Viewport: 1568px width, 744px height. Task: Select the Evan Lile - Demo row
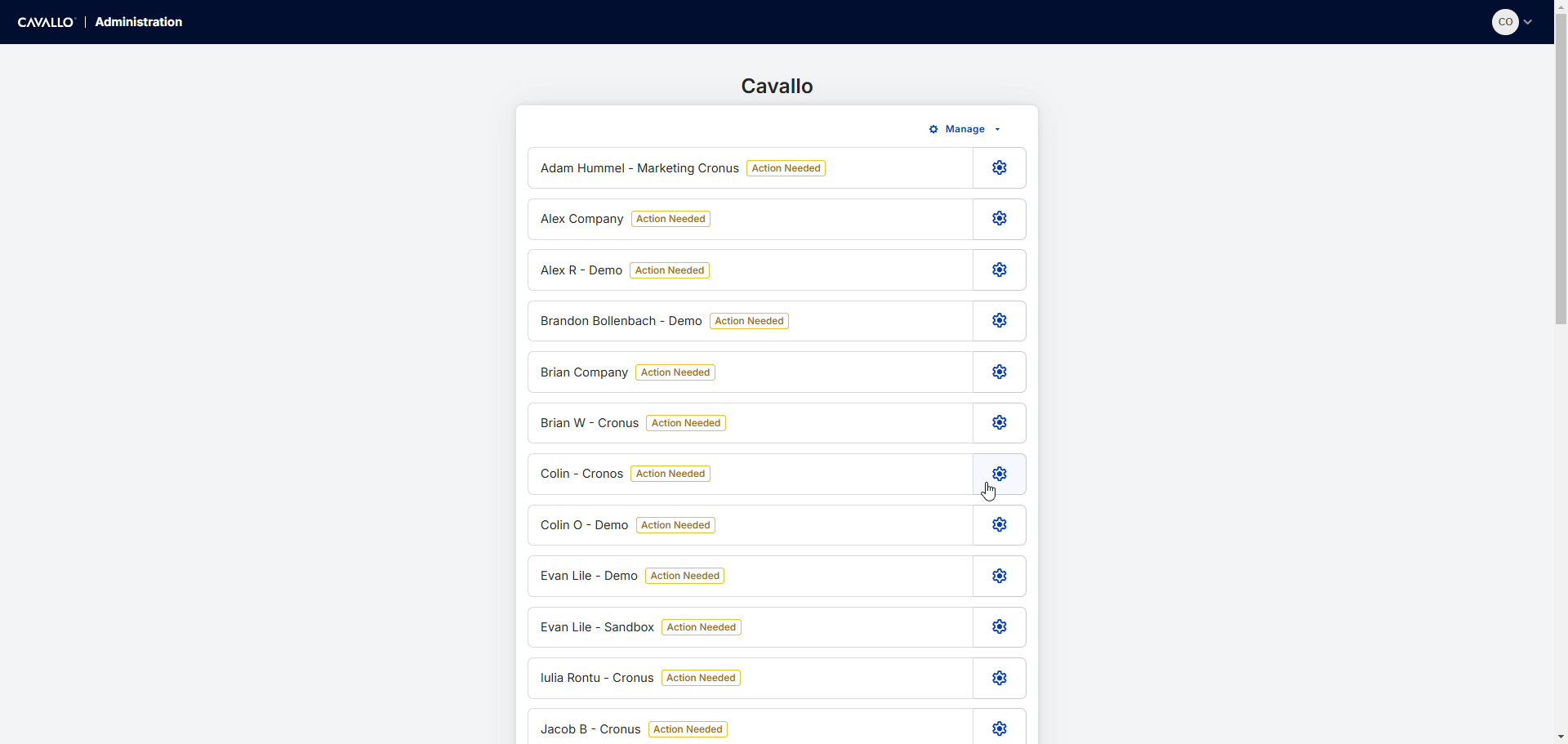tap(751, 576)
